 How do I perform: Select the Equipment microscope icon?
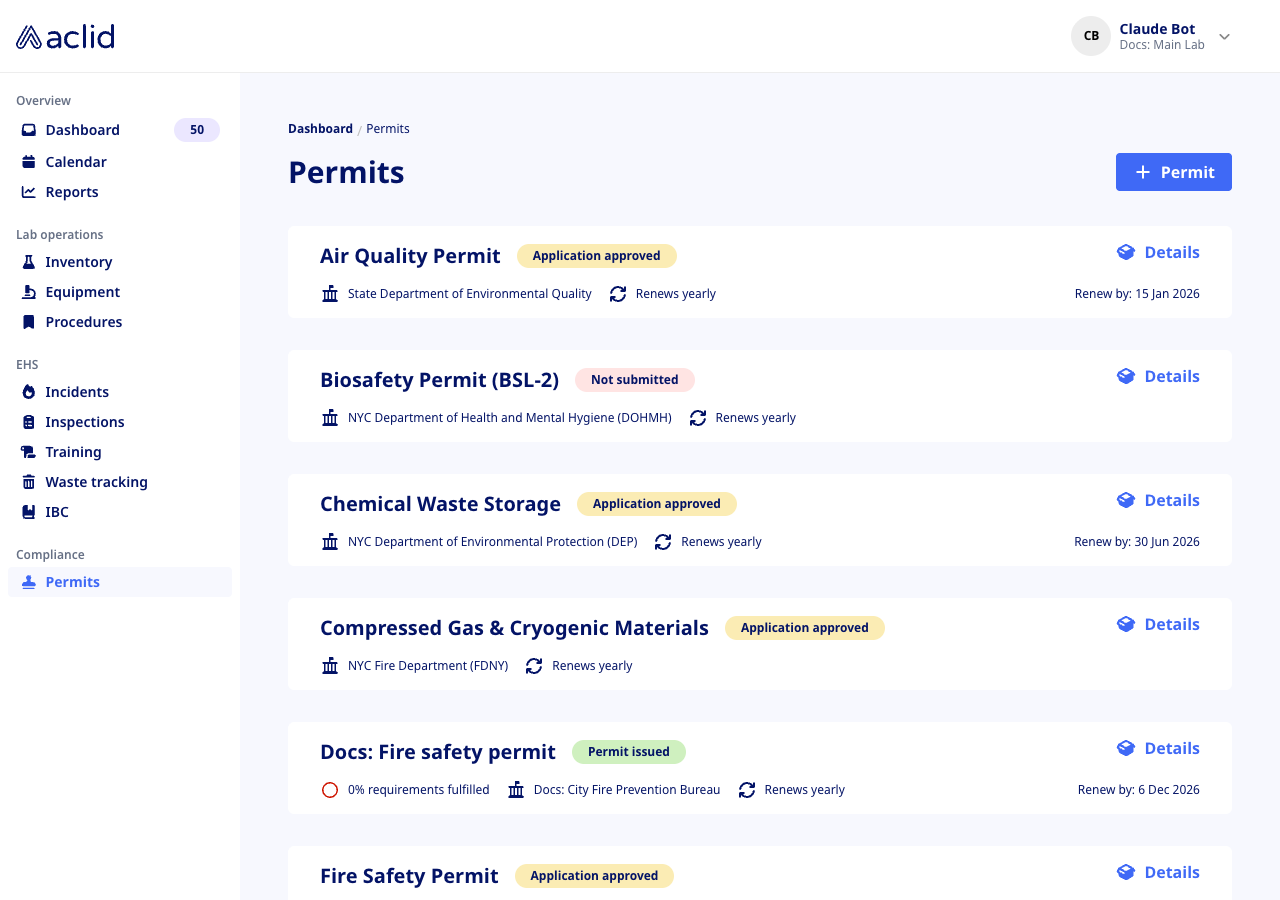29,292
